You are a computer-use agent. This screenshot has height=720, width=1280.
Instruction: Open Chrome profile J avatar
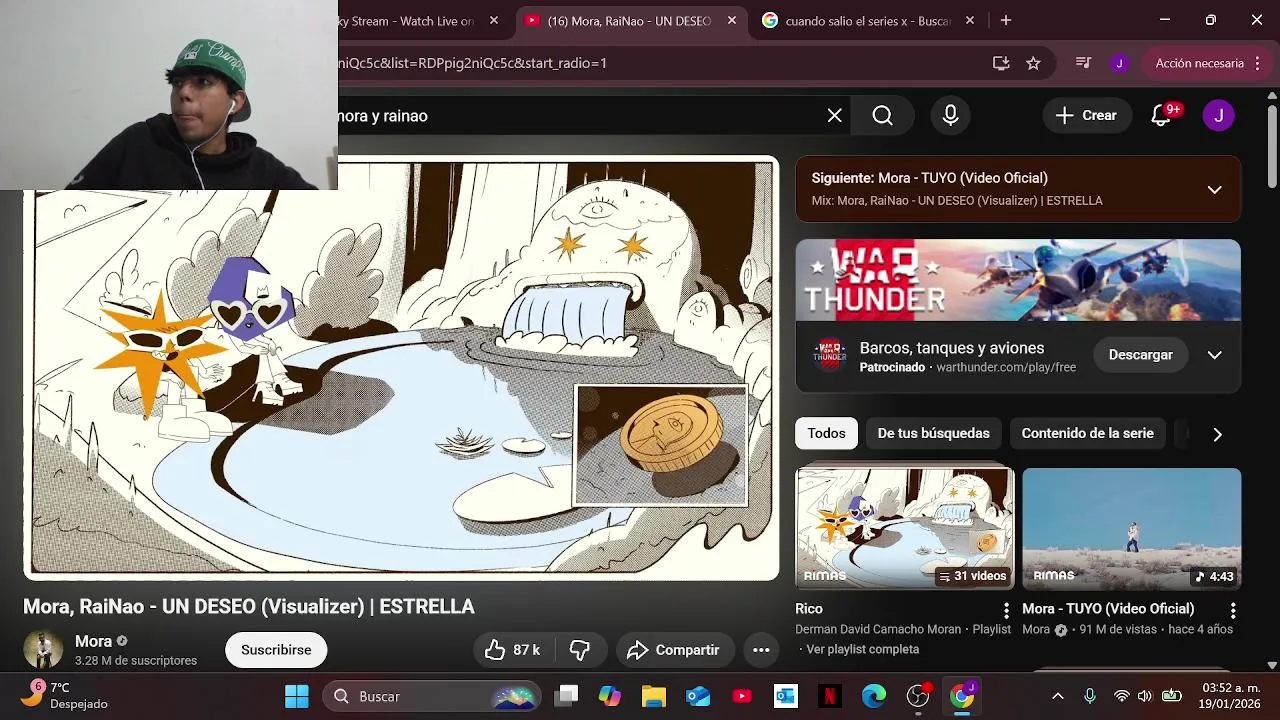click(1119, 63)
